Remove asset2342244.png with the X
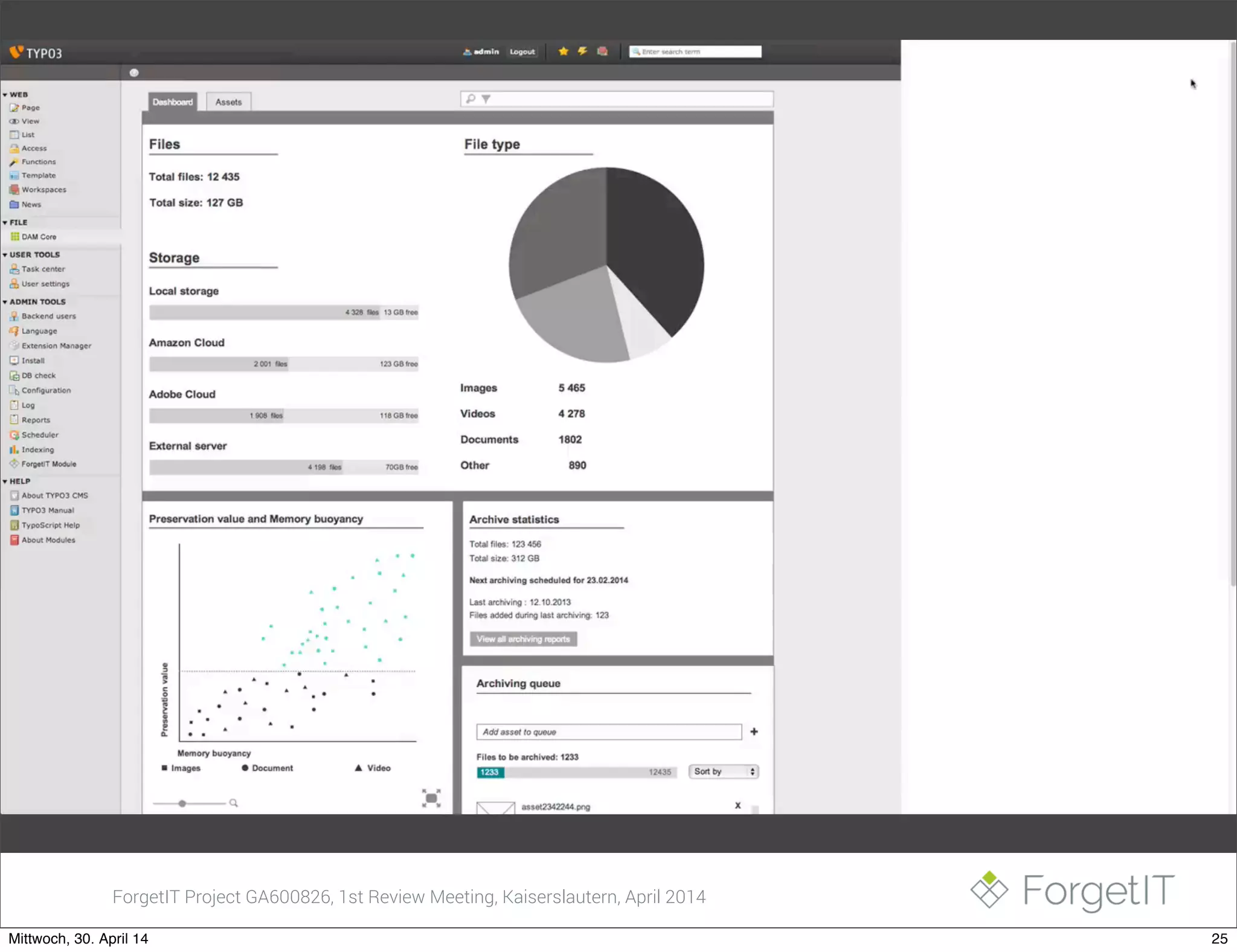 [x=737, y=805]
